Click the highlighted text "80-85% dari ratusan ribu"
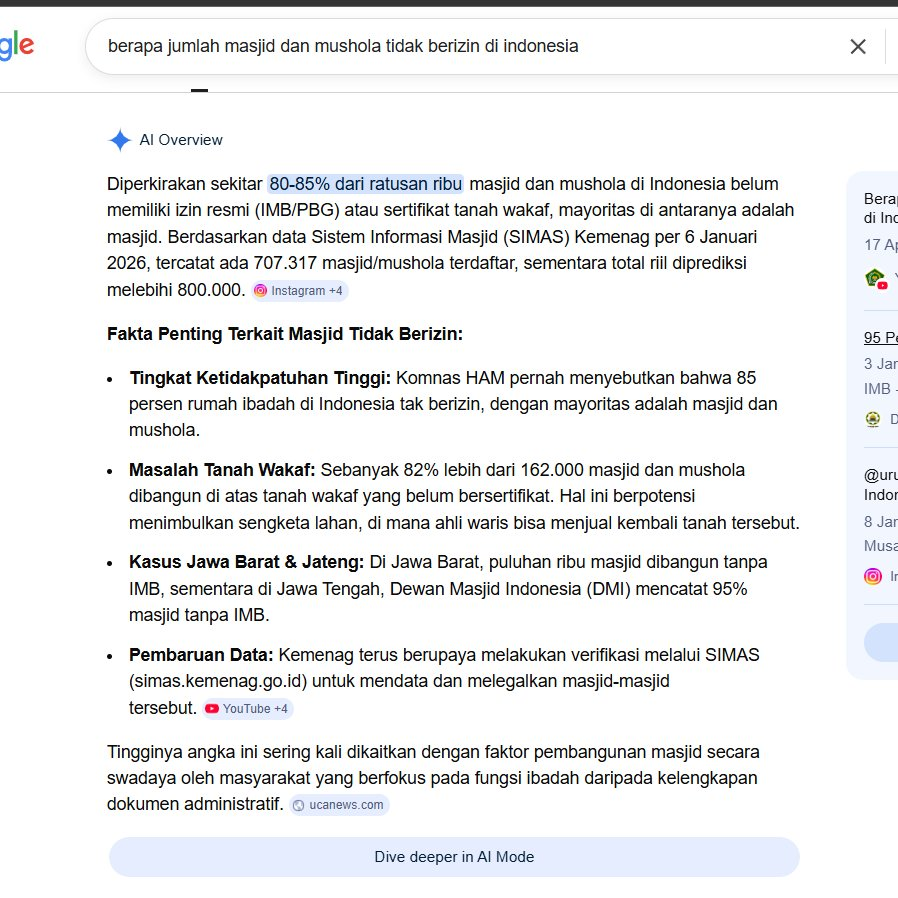This screenshot has width=898, height=898. click(x=365, y=184)
